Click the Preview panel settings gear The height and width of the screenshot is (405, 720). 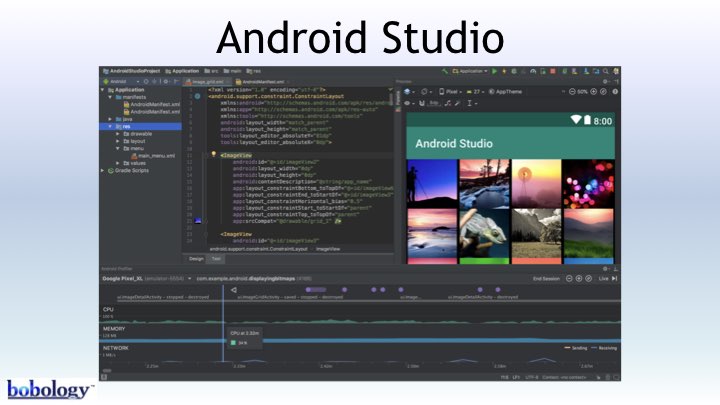click(x=605, y=81)
